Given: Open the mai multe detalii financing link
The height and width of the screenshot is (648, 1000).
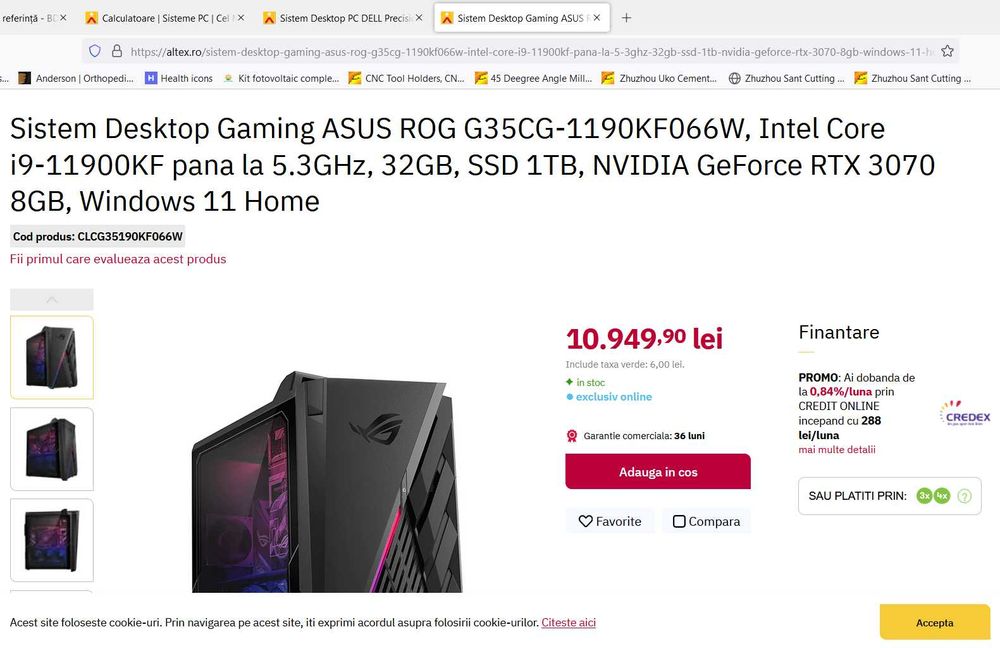Looking at the screenshot, I should pyautogui.click(x=837, y=450).
